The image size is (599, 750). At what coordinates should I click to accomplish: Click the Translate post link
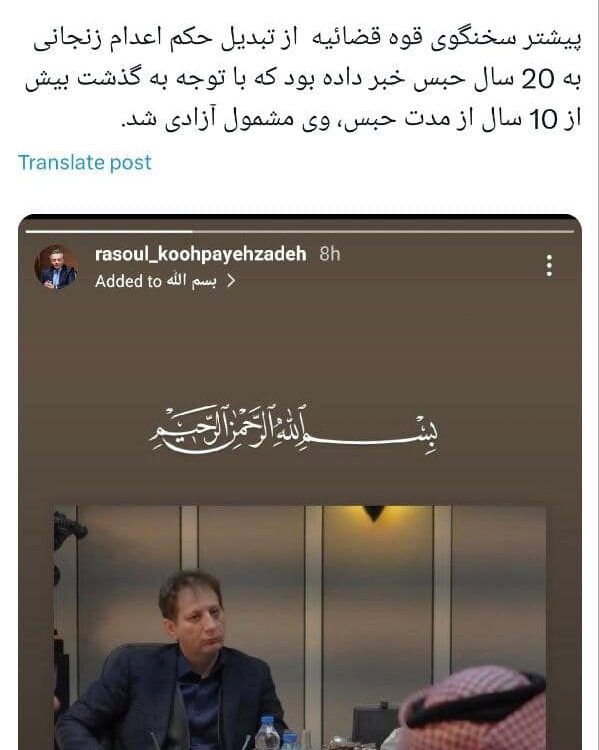tap(85, 163)
